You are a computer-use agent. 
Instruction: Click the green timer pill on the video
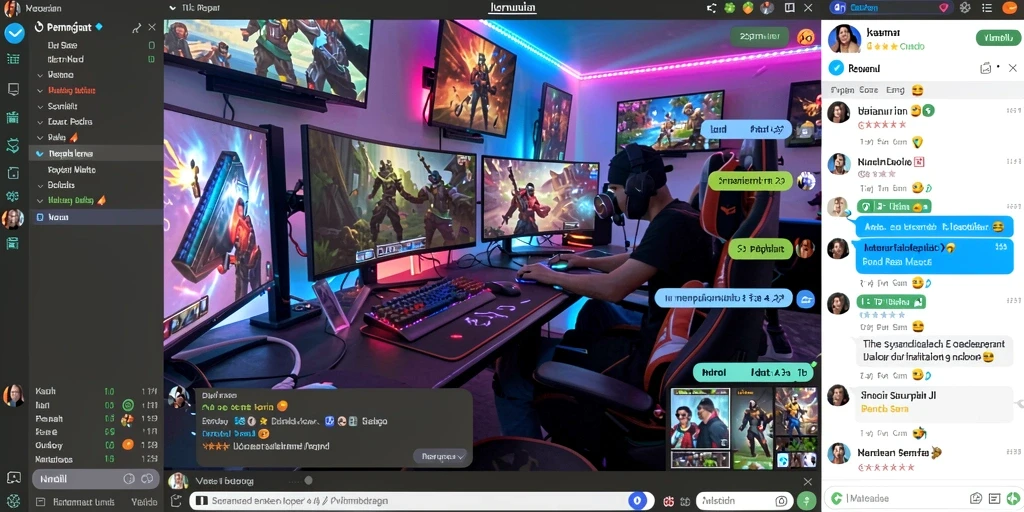click(x=759, y=37)
